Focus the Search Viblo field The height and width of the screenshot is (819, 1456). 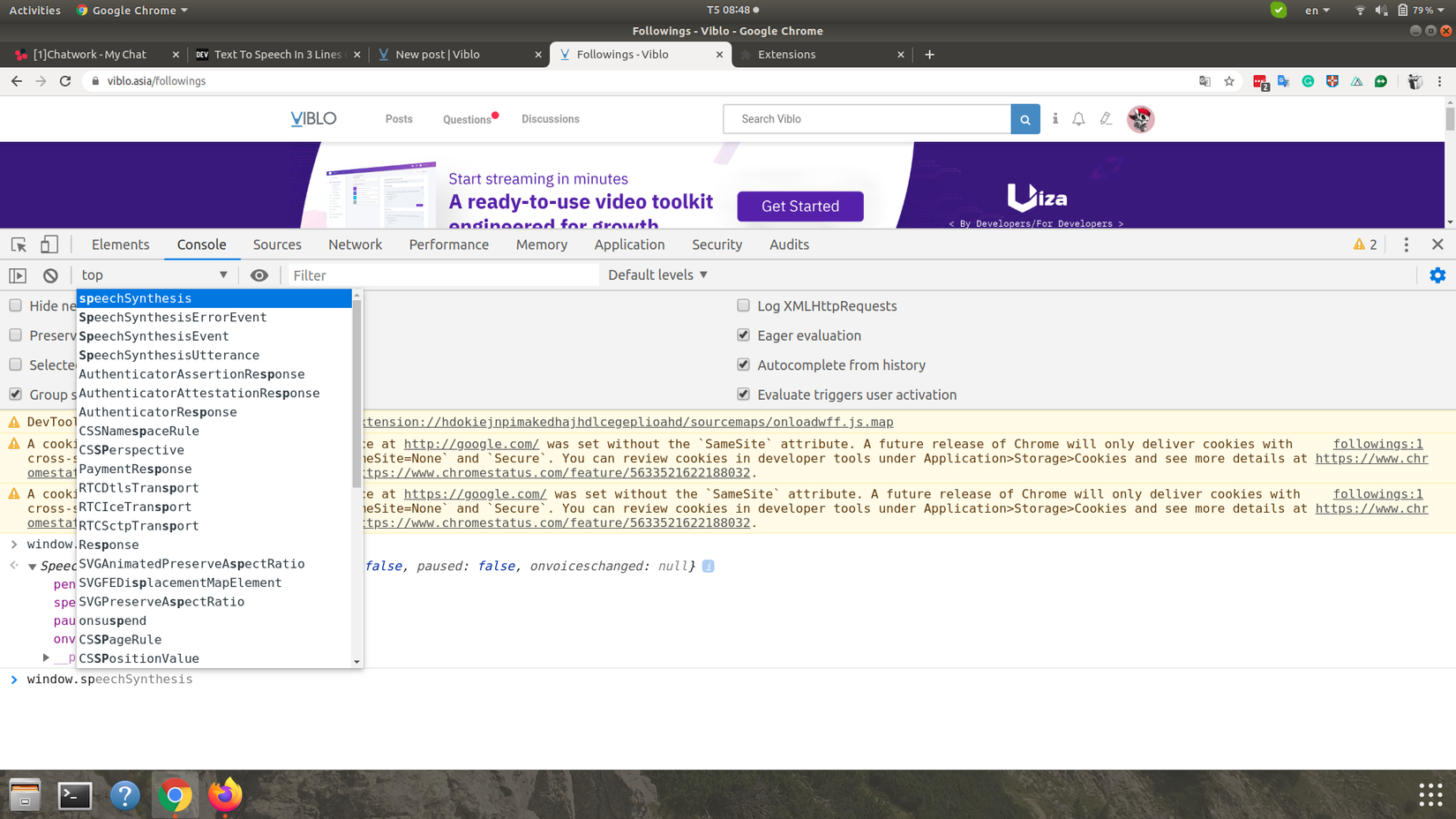tap(867, 119)
